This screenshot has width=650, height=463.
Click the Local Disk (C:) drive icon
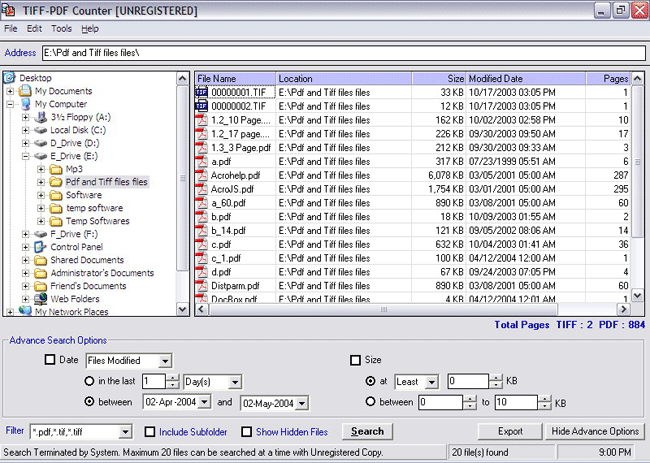tap(40, 130)
